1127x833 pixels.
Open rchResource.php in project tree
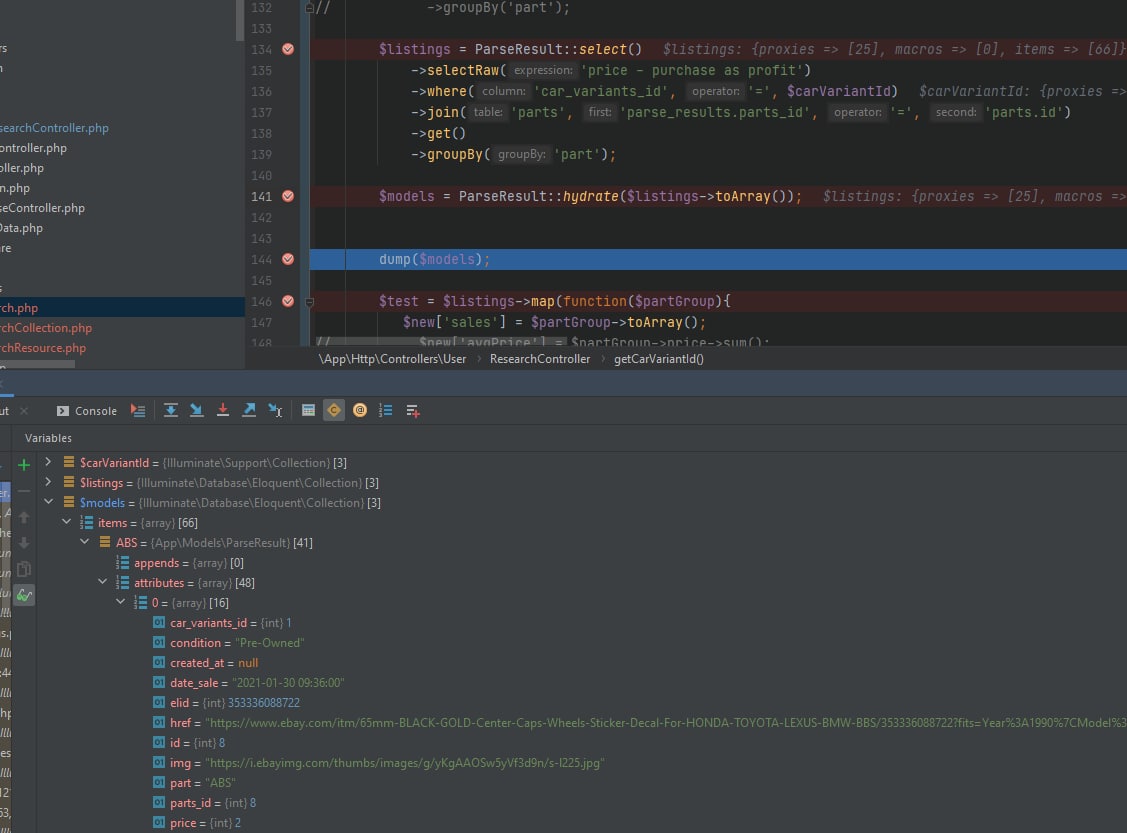point(43,348)
